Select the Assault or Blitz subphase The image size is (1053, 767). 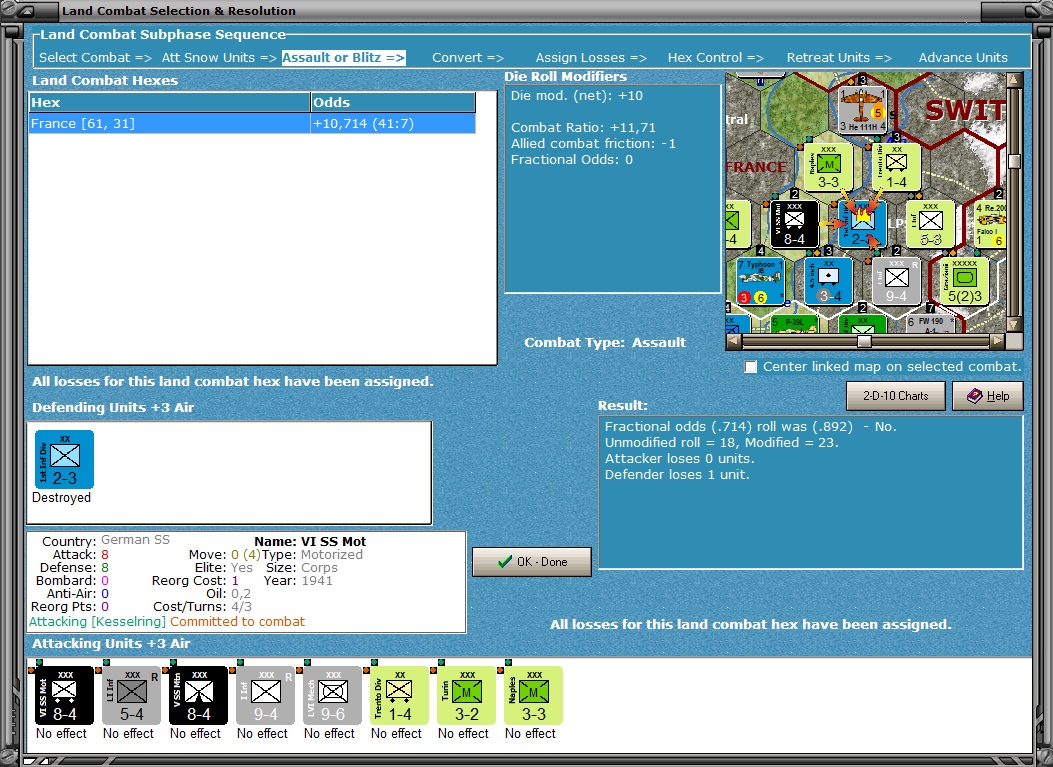pos(343,58)
